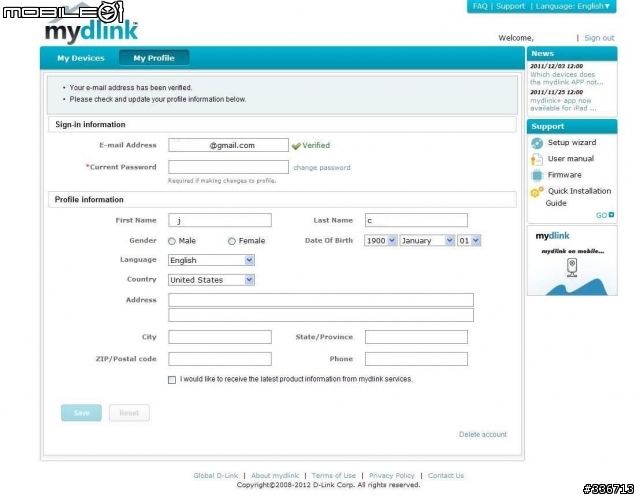Focus the City field

[x=220, y=337]
